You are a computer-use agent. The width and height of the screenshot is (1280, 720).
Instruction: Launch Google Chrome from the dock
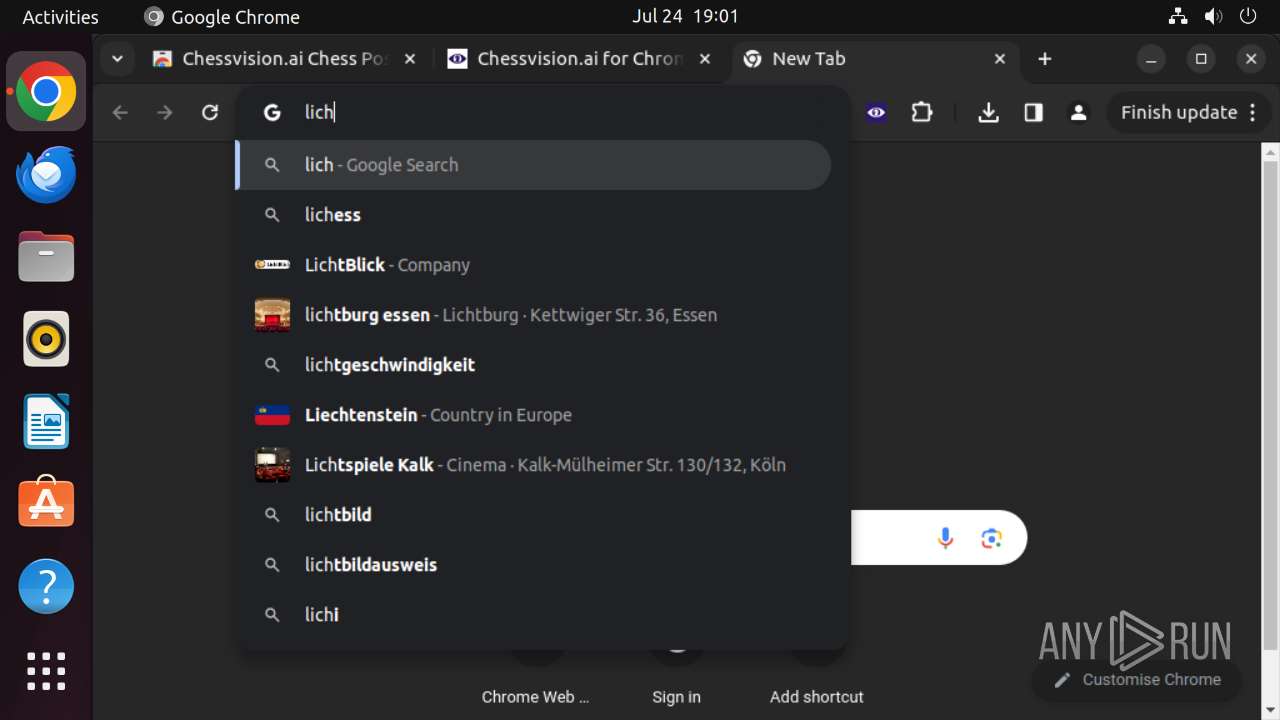(x=46, y=92)
